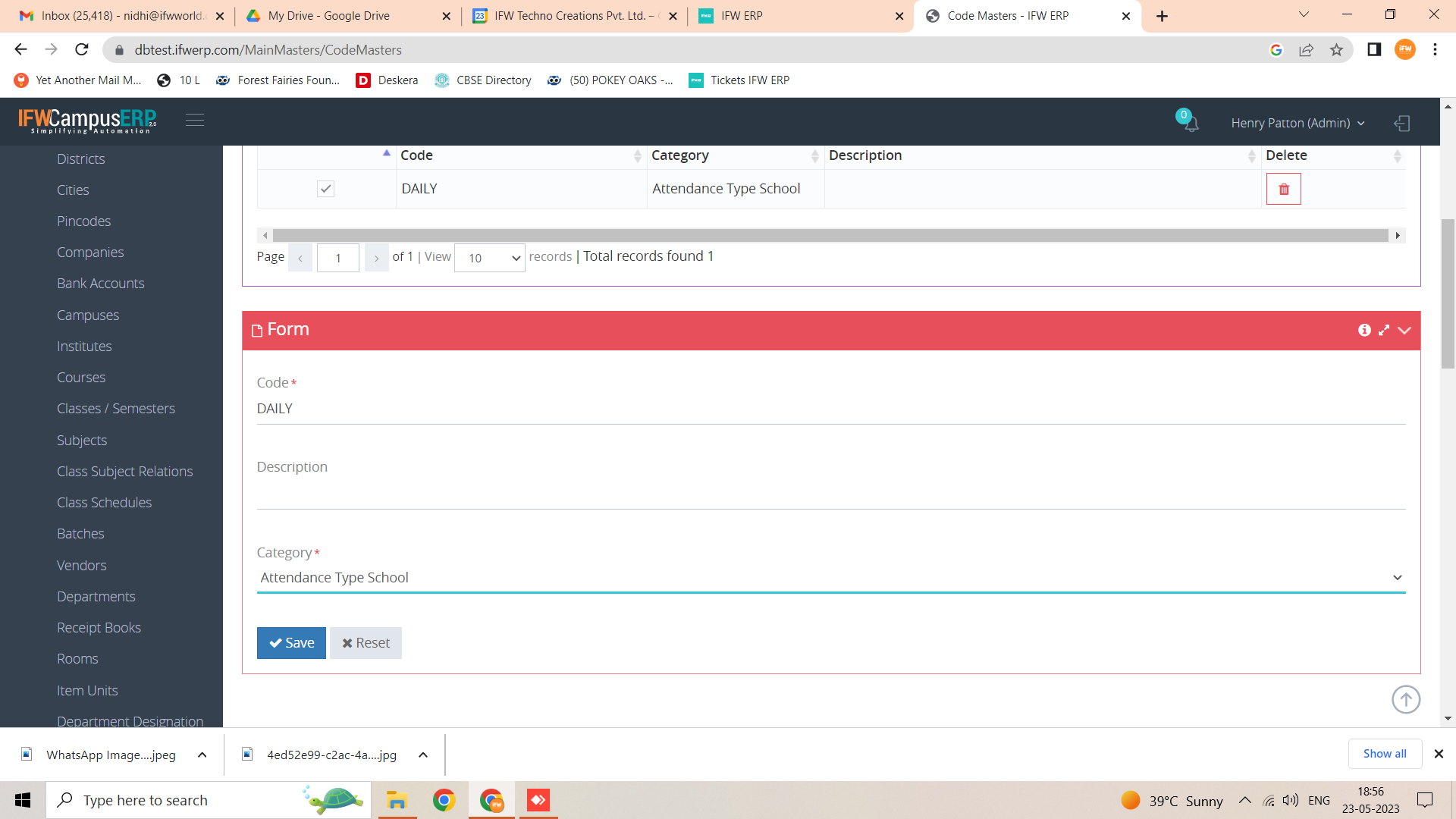Open the Form info icon

pyautogui.click(x=1364, y=330)
